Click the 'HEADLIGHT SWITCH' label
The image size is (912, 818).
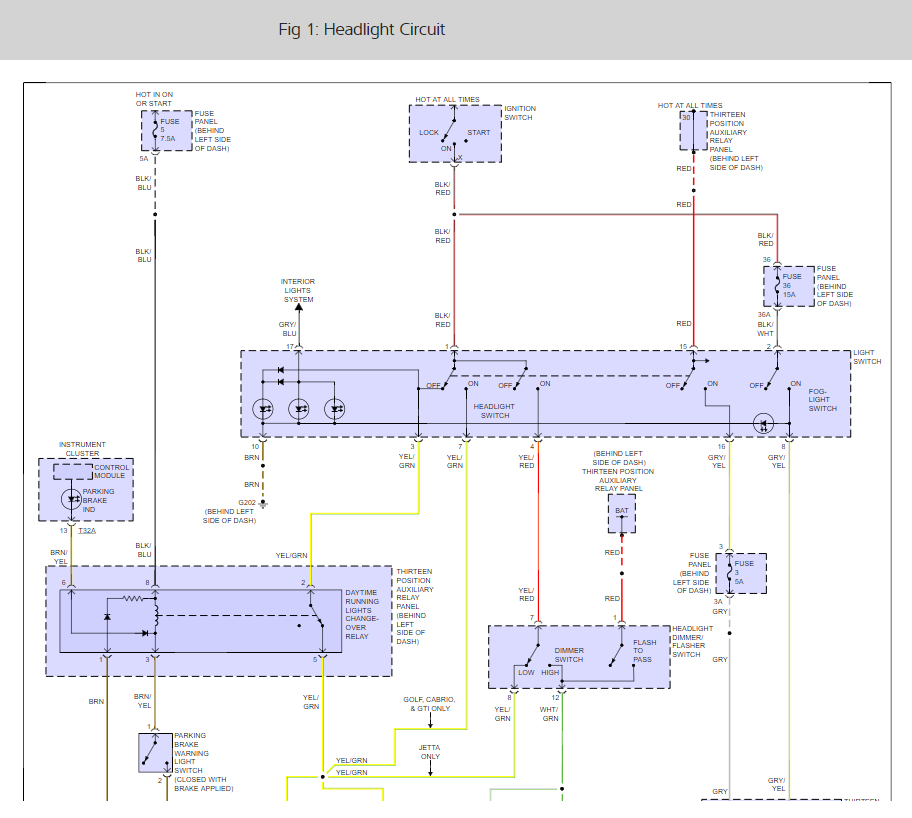(x=494, y=411)
